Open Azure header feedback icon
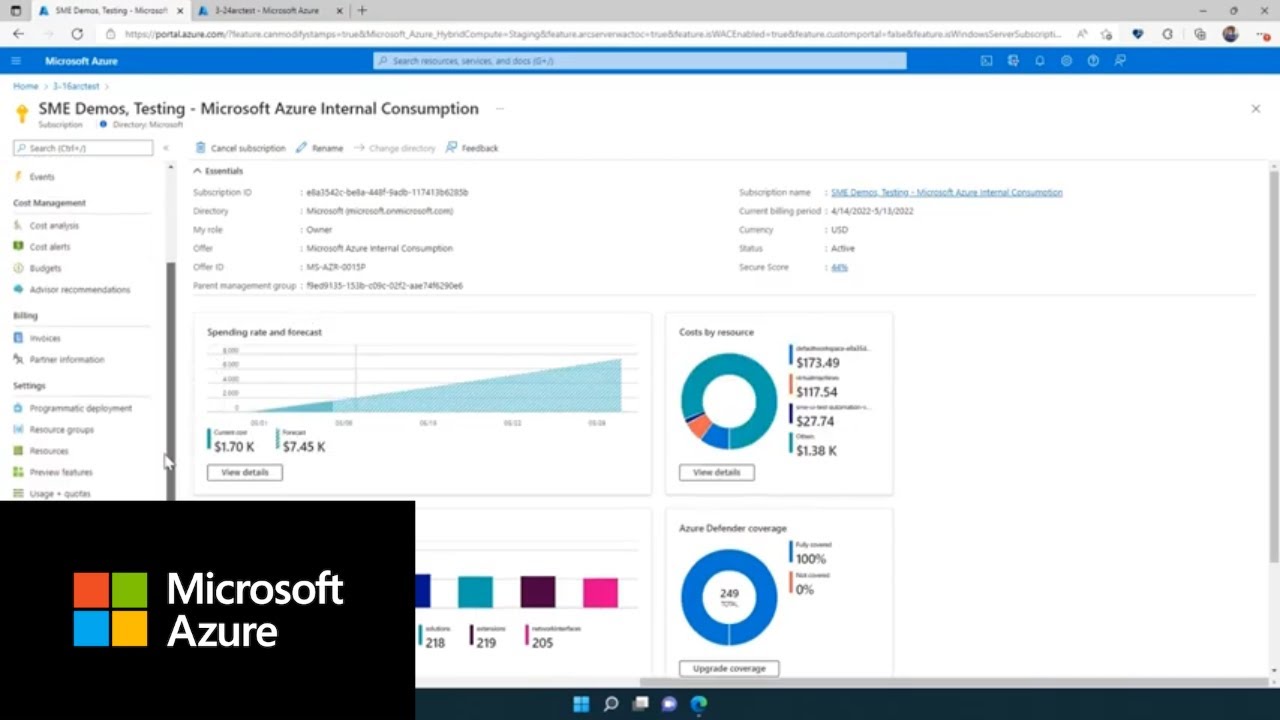This screenshot has height=720, width=1280. point(1120,61)
